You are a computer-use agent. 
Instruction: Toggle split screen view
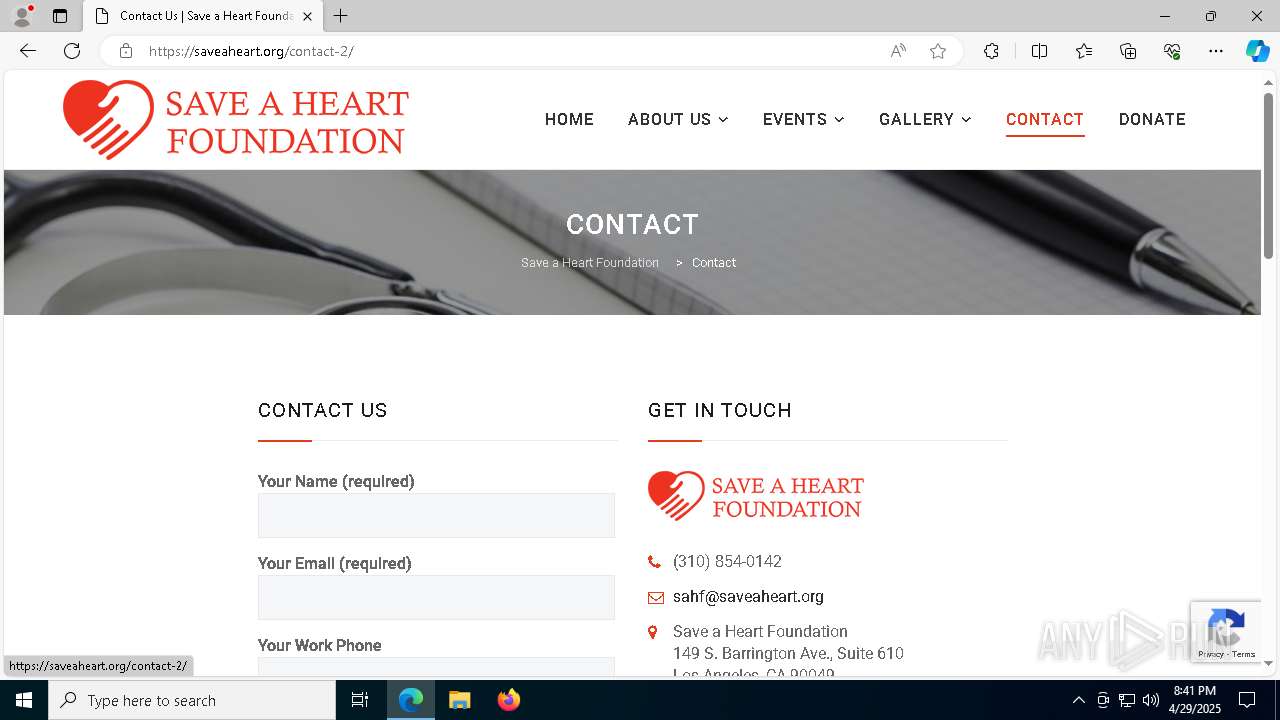1039,51
